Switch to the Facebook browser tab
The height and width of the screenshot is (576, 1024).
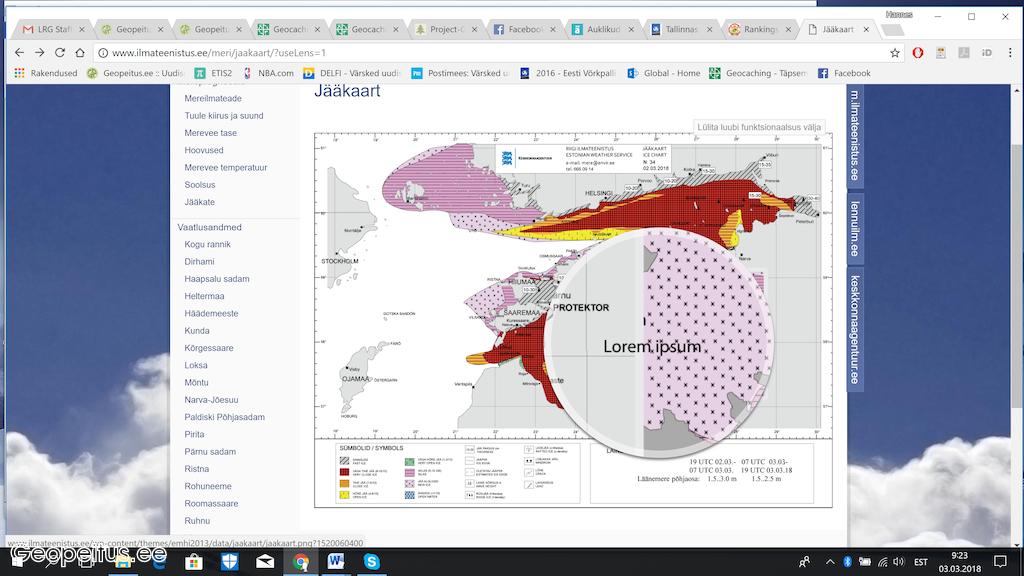[526, 29]
